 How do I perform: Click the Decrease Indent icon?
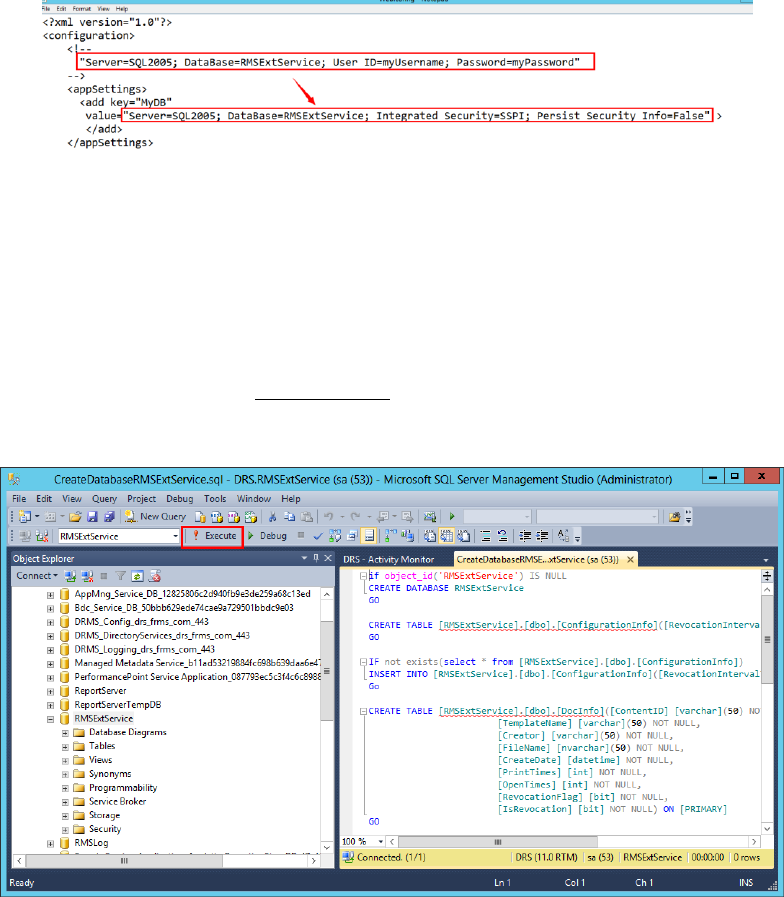click(x=525, y=536)
